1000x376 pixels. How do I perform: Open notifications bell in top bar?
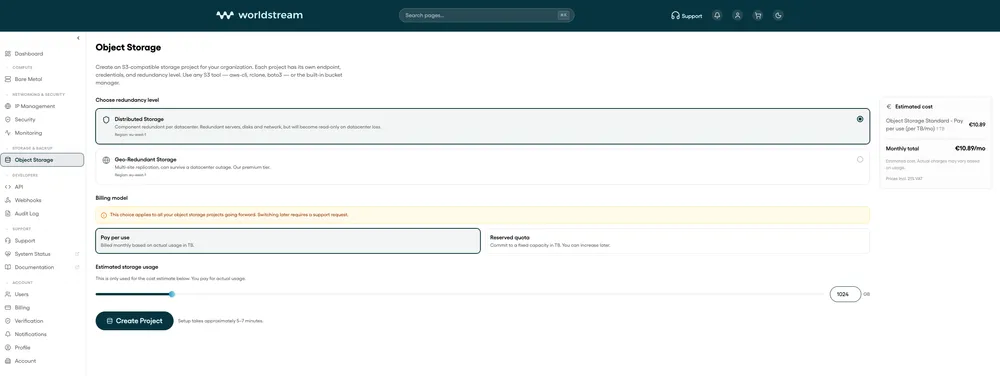pyautogui.click(x=717, y=15)
